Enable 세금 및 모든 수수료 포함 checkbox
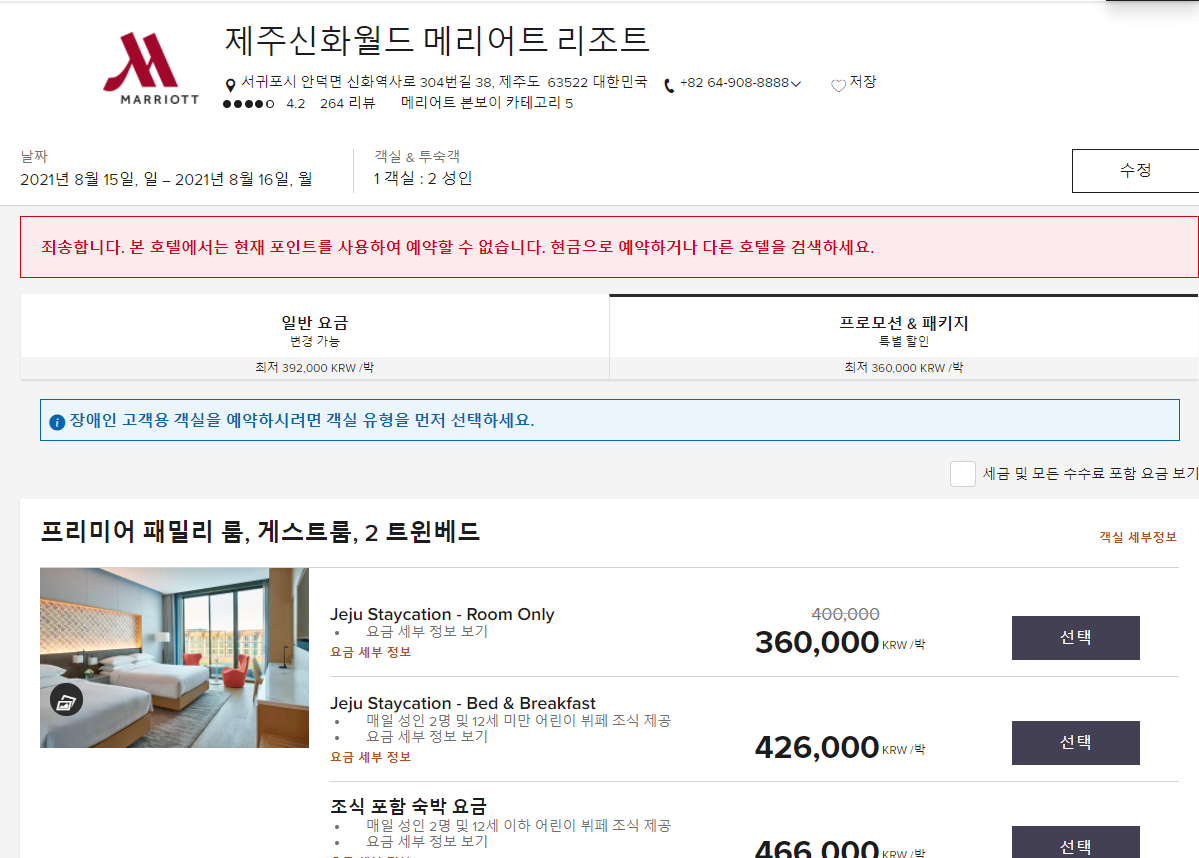Viewport: 1199px width, 858px height. 963,474
